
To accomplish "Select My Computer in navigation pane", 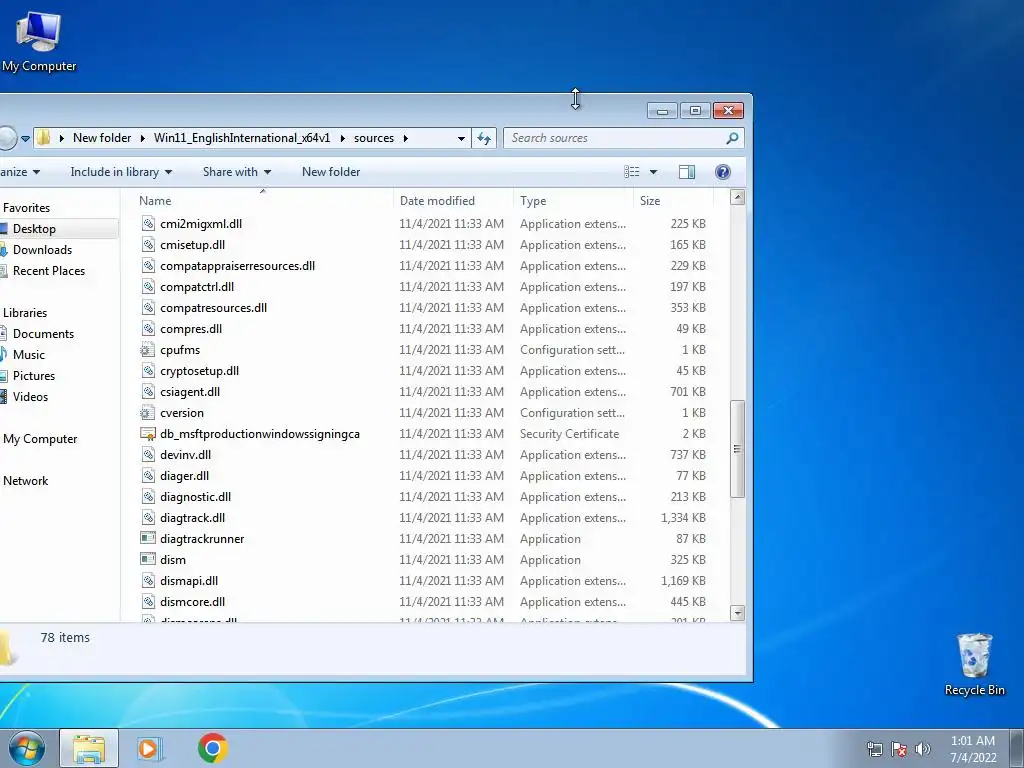I will (40, 439).
